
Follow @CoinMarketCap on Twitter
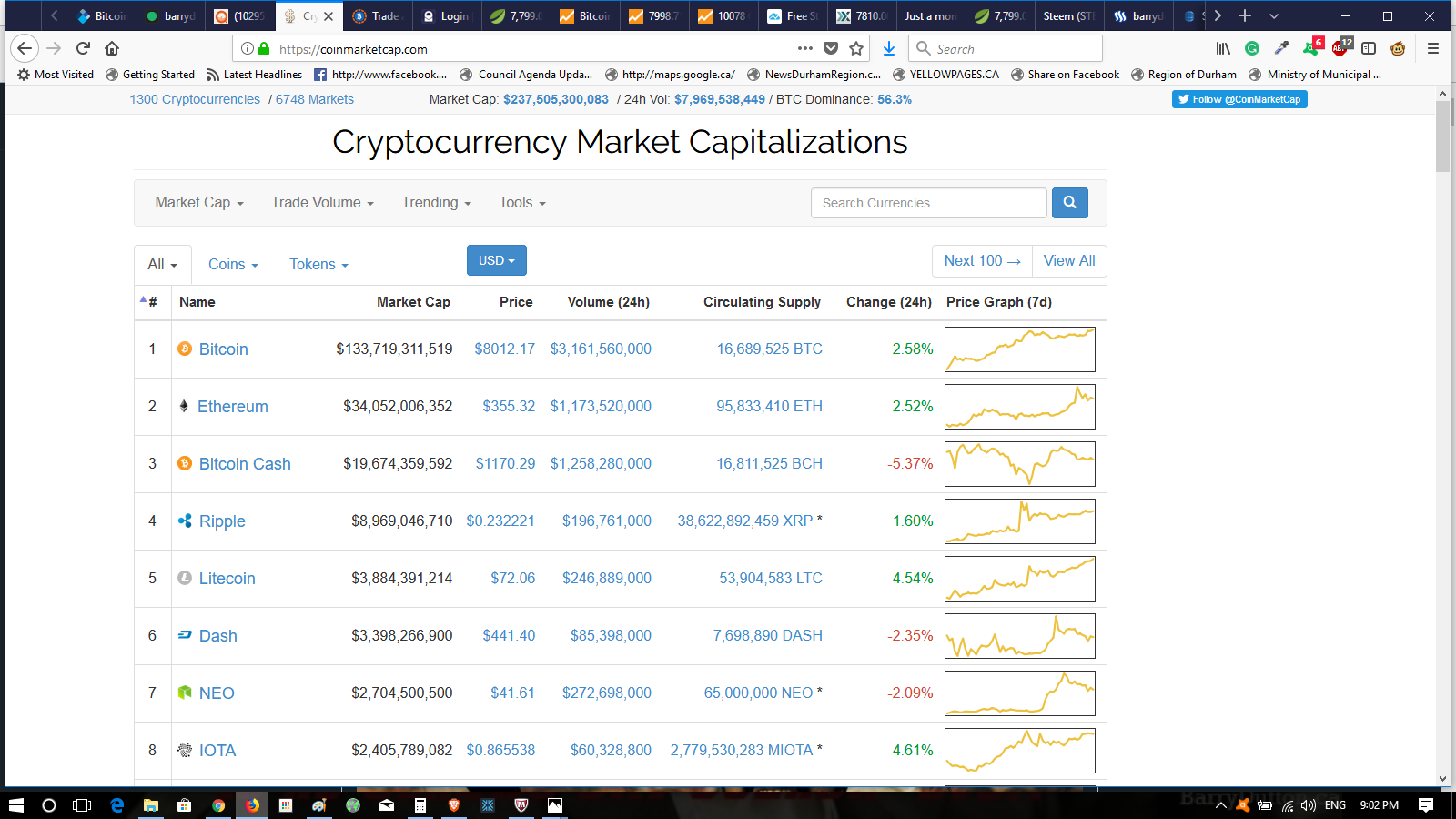click(x=1239, y=99)
